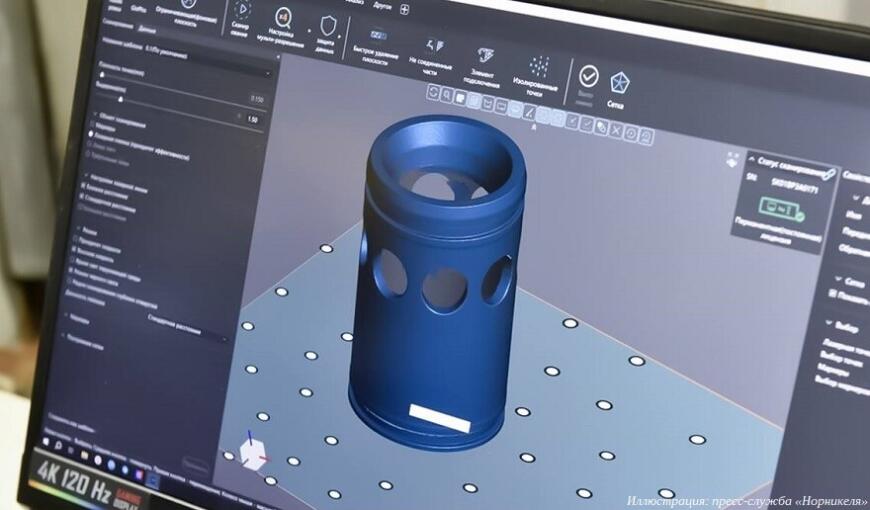
Task: Switch to the Данные tab in the left panel
Action: [x=147, y=29]
